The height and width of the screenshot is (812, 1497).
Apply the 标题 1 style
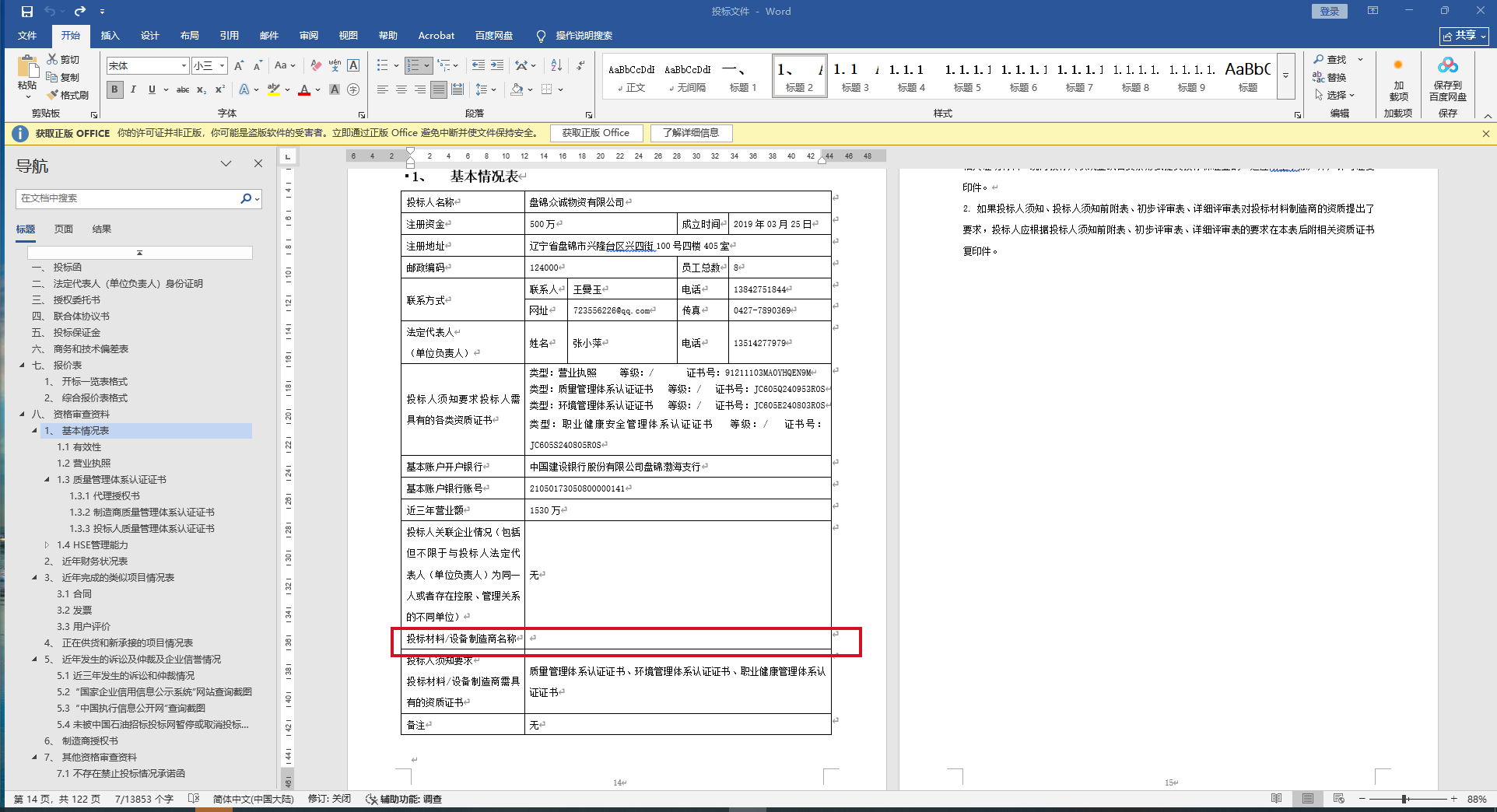[x=743, y=76]
